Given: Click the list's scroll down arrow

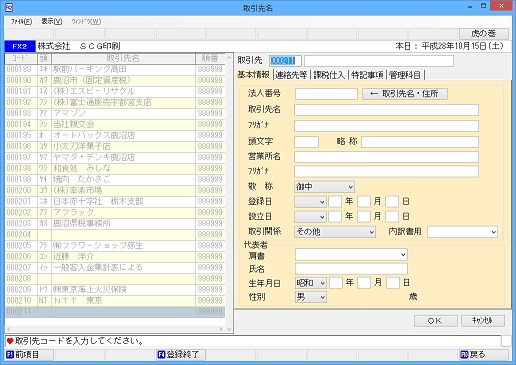Looking at the screenshot, I should (x=229, y=329).
